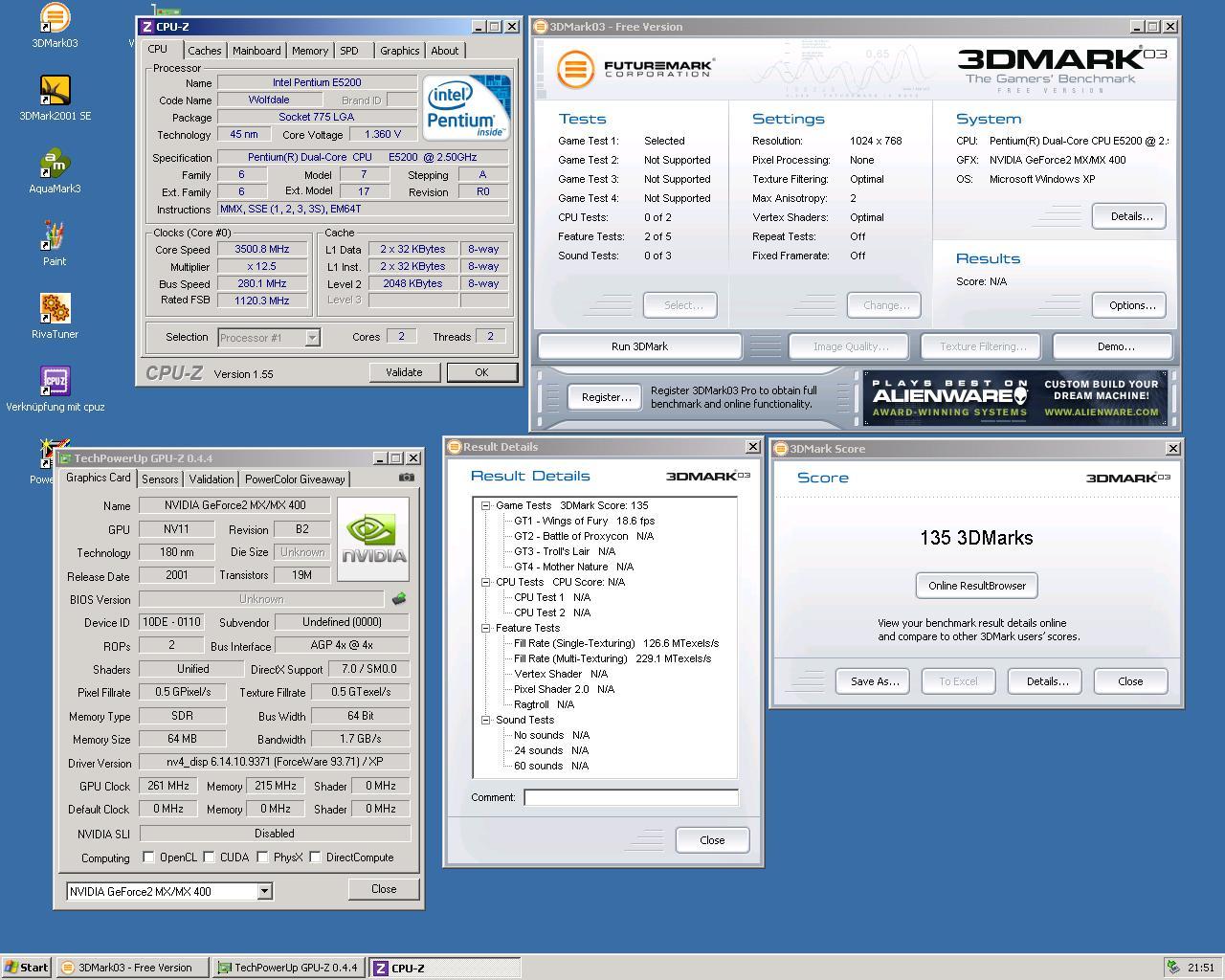Open the 3DMark03 desktop icon
1225x980 pixels.
pos(55,25)
